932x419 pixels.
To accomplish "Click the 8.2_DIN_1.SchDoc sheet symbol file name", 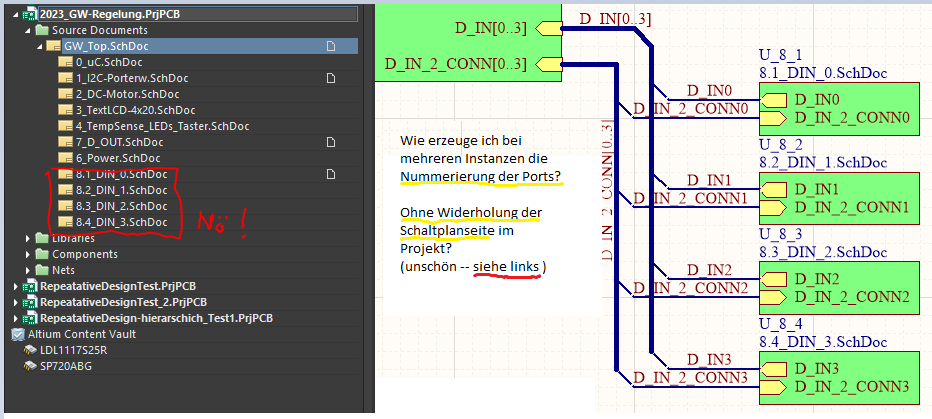I will 823,163.
